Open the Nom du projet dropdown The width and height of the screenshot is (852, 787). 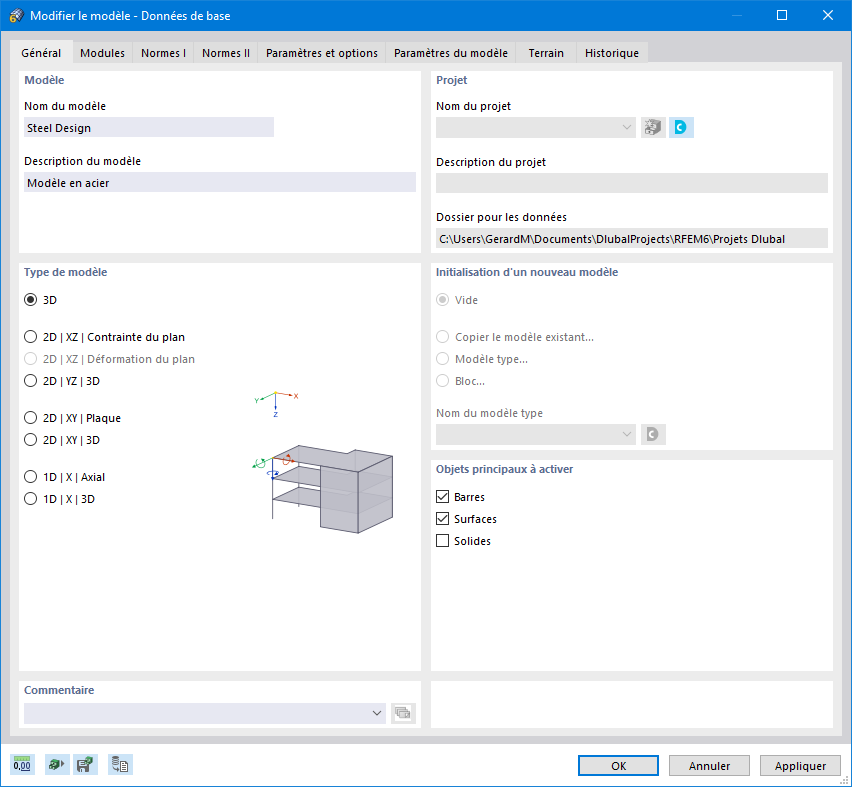536,127
